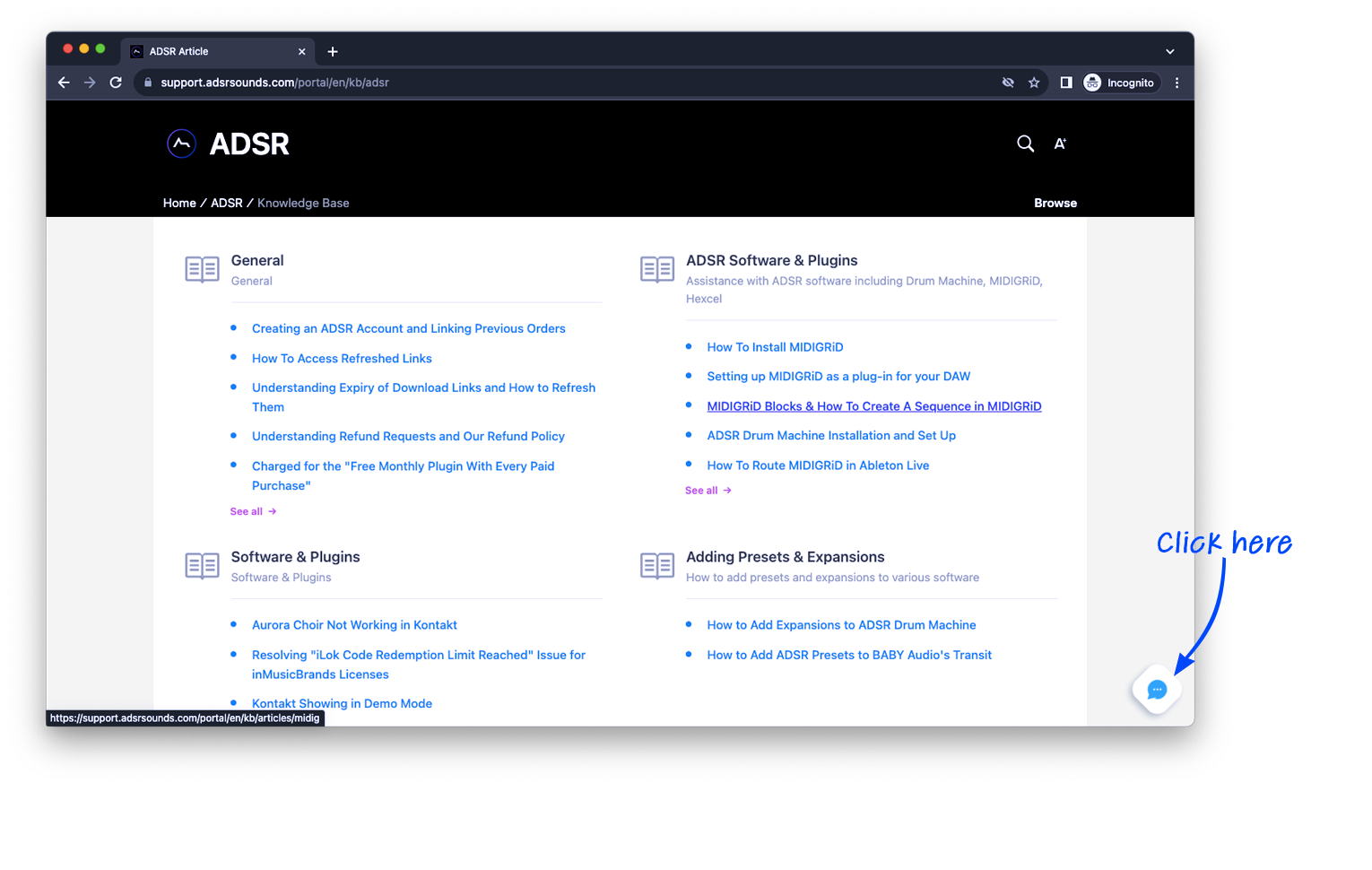Viewport: 1372px width, 870px height.
Task: Click the ADSR circular logo icon
Action: (181, 144)
